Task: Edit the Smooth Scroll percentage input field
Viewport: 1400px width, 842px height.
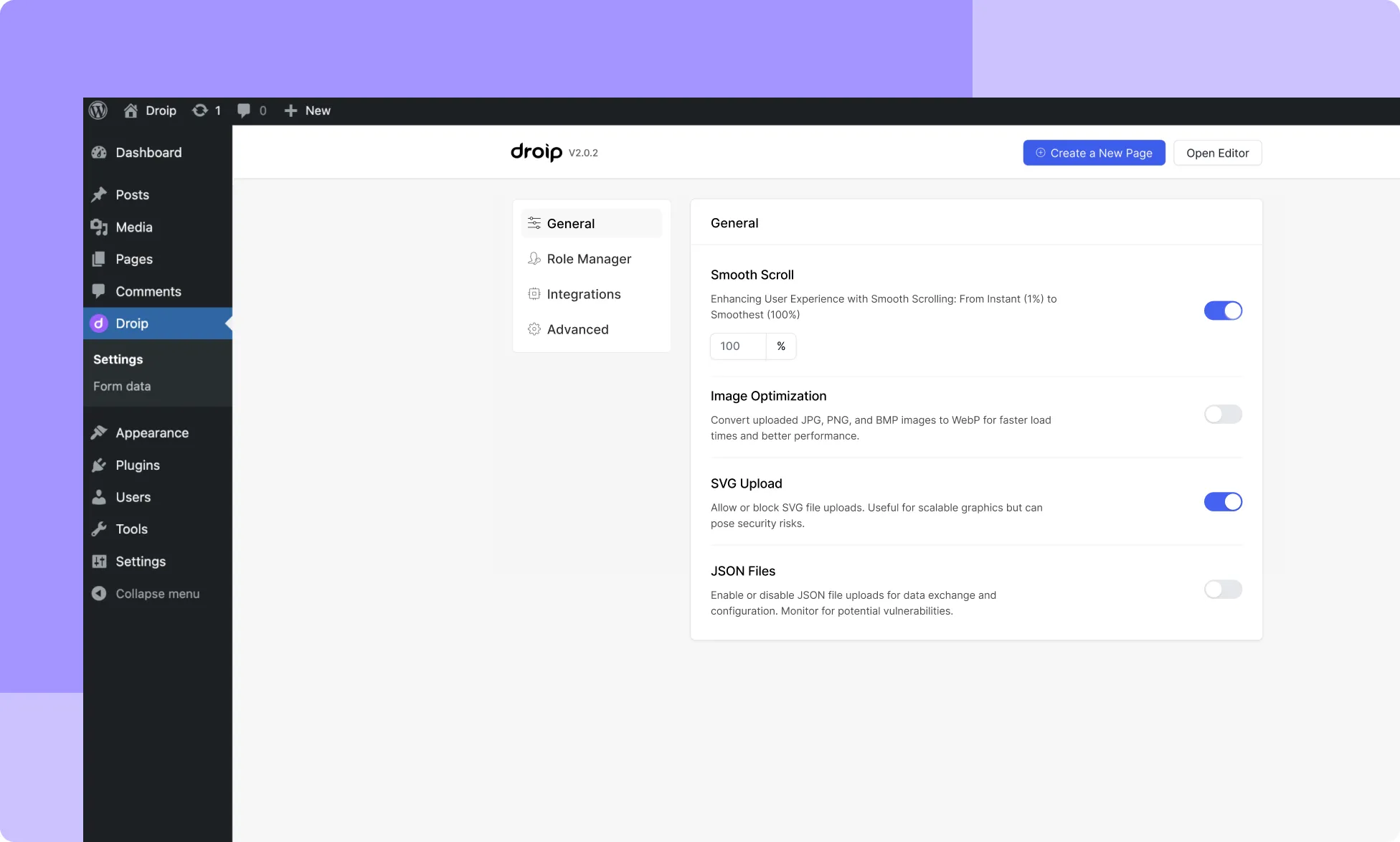Action: pos(737,346)
